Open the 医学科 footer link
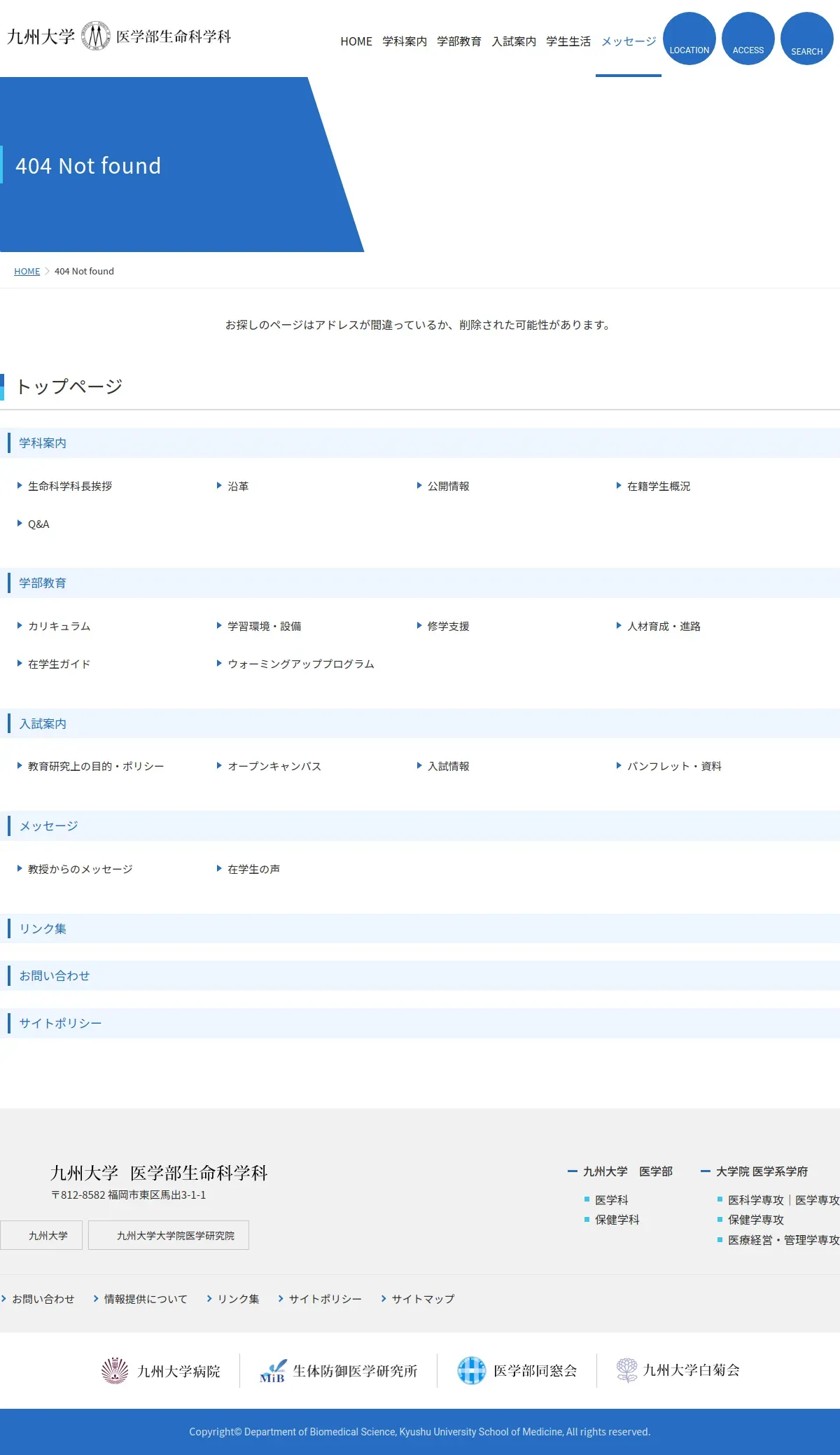 [612, 1200]
